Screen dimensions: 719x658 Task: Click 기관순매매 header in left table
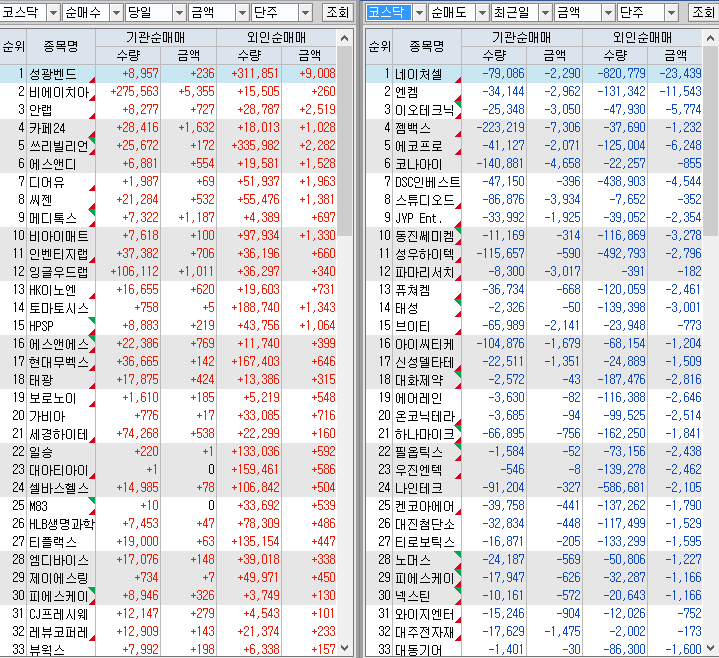(156, 38)
